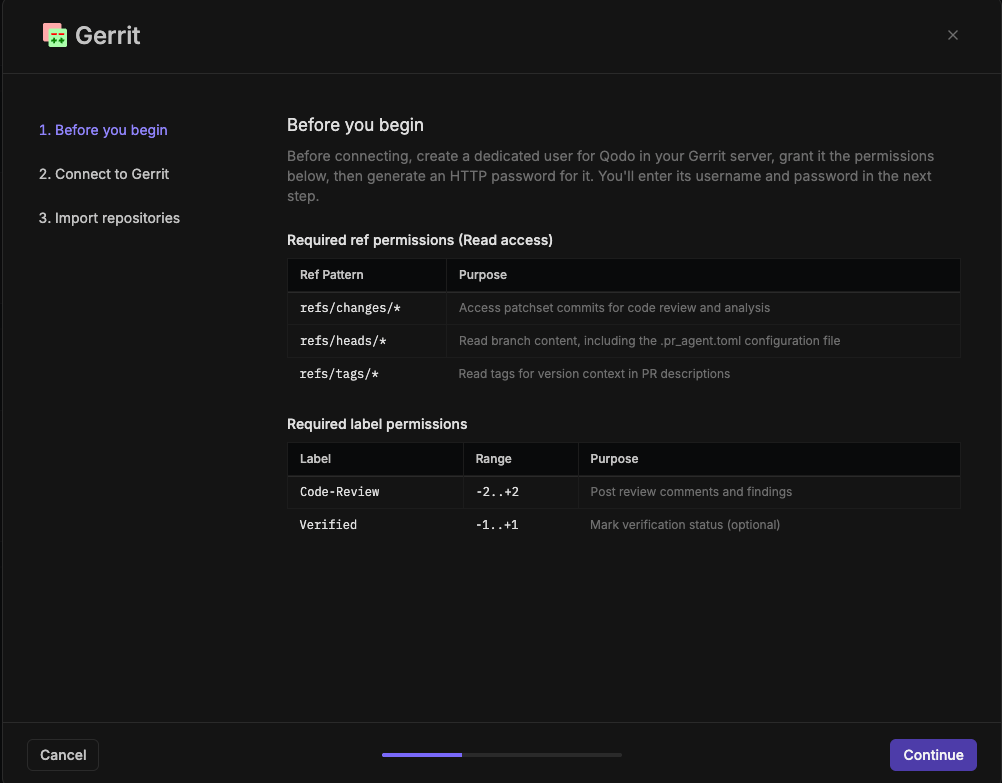Go to 'Connect to Gerrit' step

pyautogui.click(x=104, y=174)
